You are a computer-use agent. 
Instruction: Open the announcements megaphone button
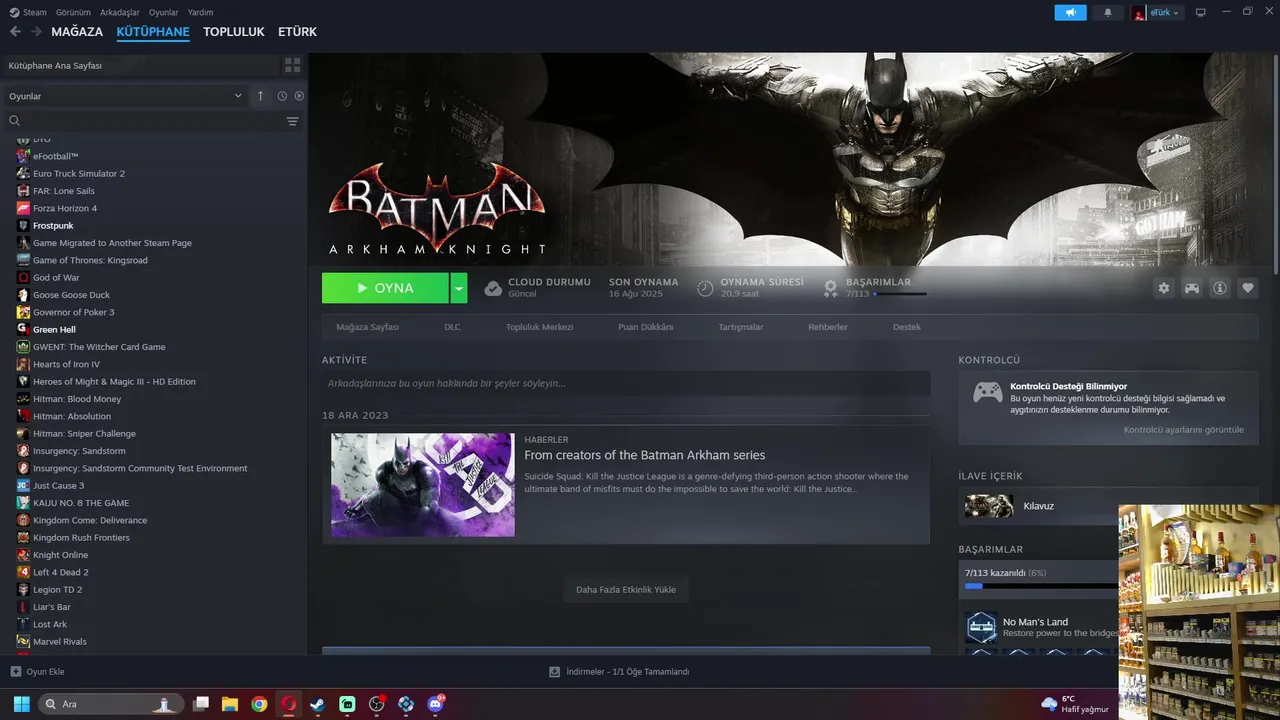click(x=1070, y=12)
